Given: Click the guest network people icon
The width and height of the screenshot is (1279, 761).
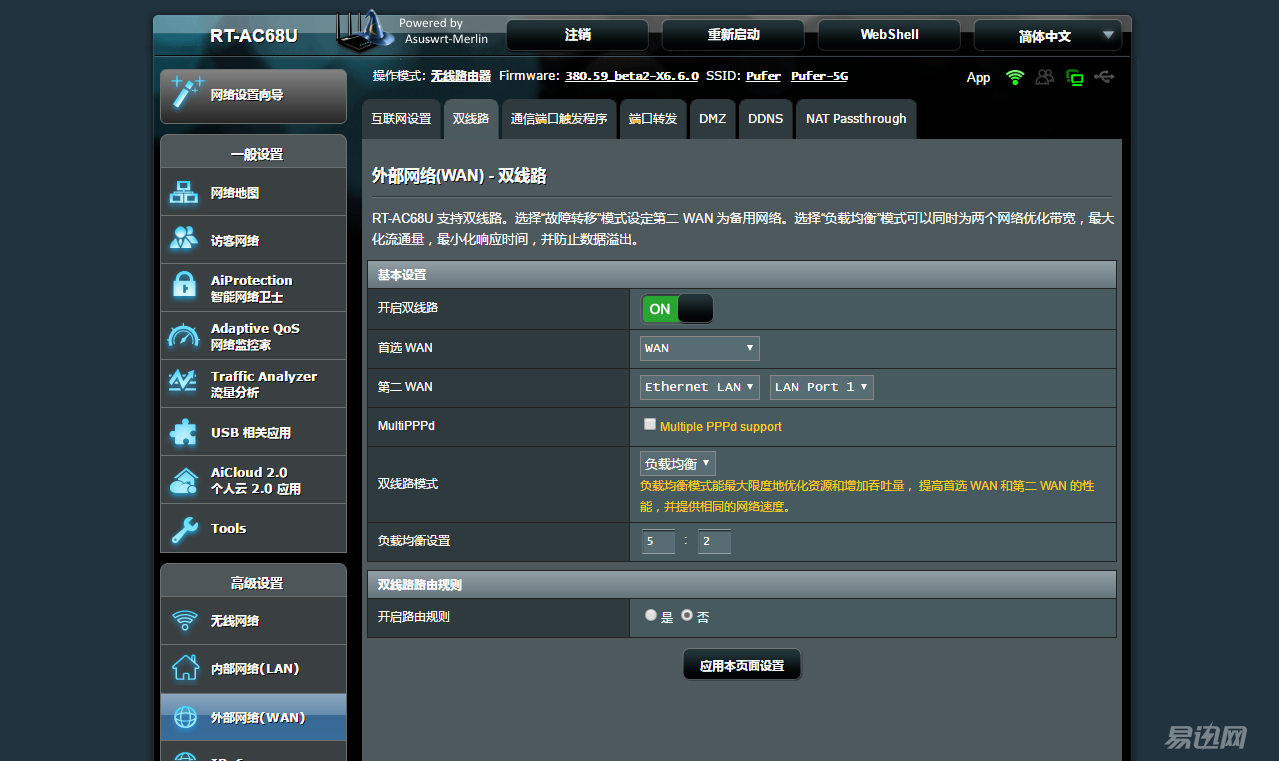Looking at the screenshot, I should point(184,239).
